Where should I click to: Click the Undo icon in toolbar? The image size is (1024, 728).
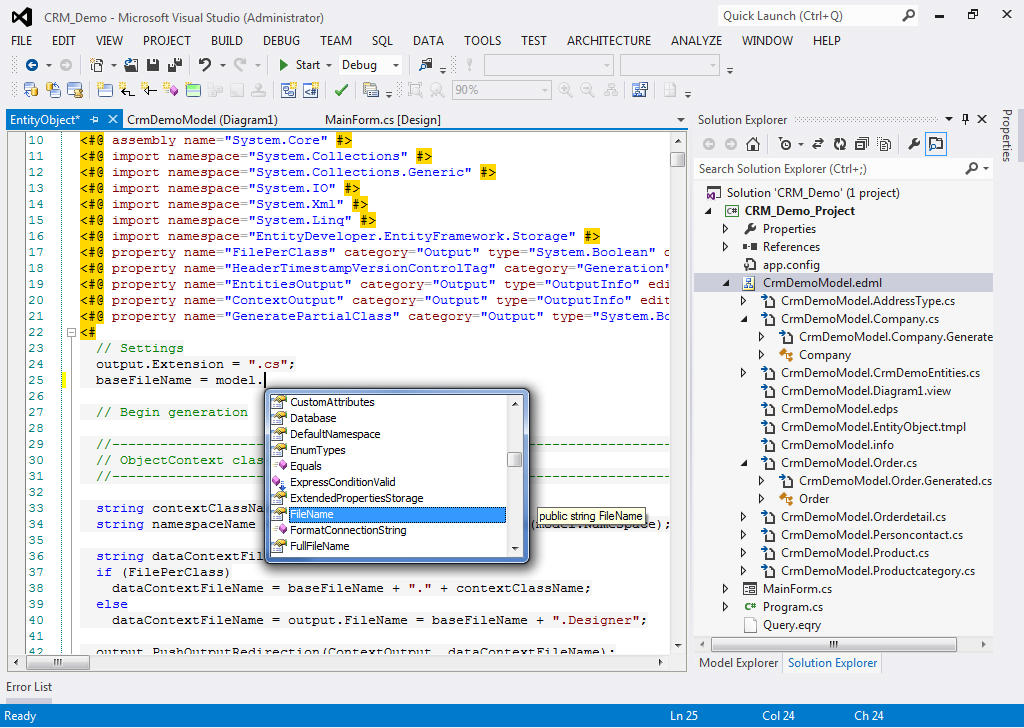coord(205,65)
